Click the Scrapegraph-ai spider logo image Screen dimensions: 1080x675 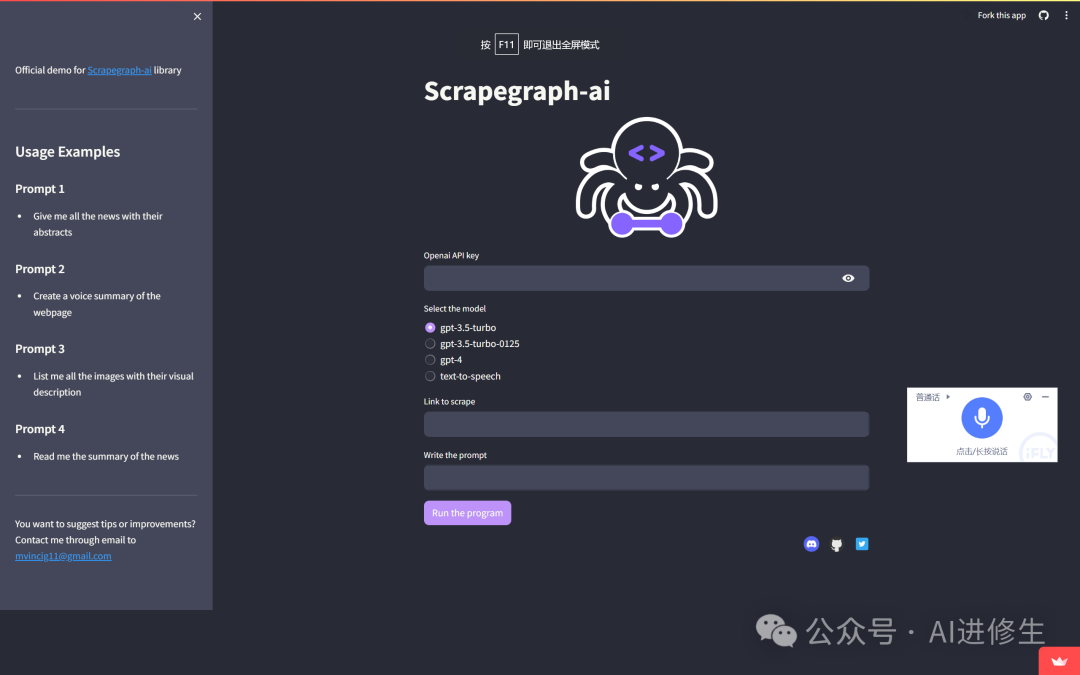tap(646, 177)
